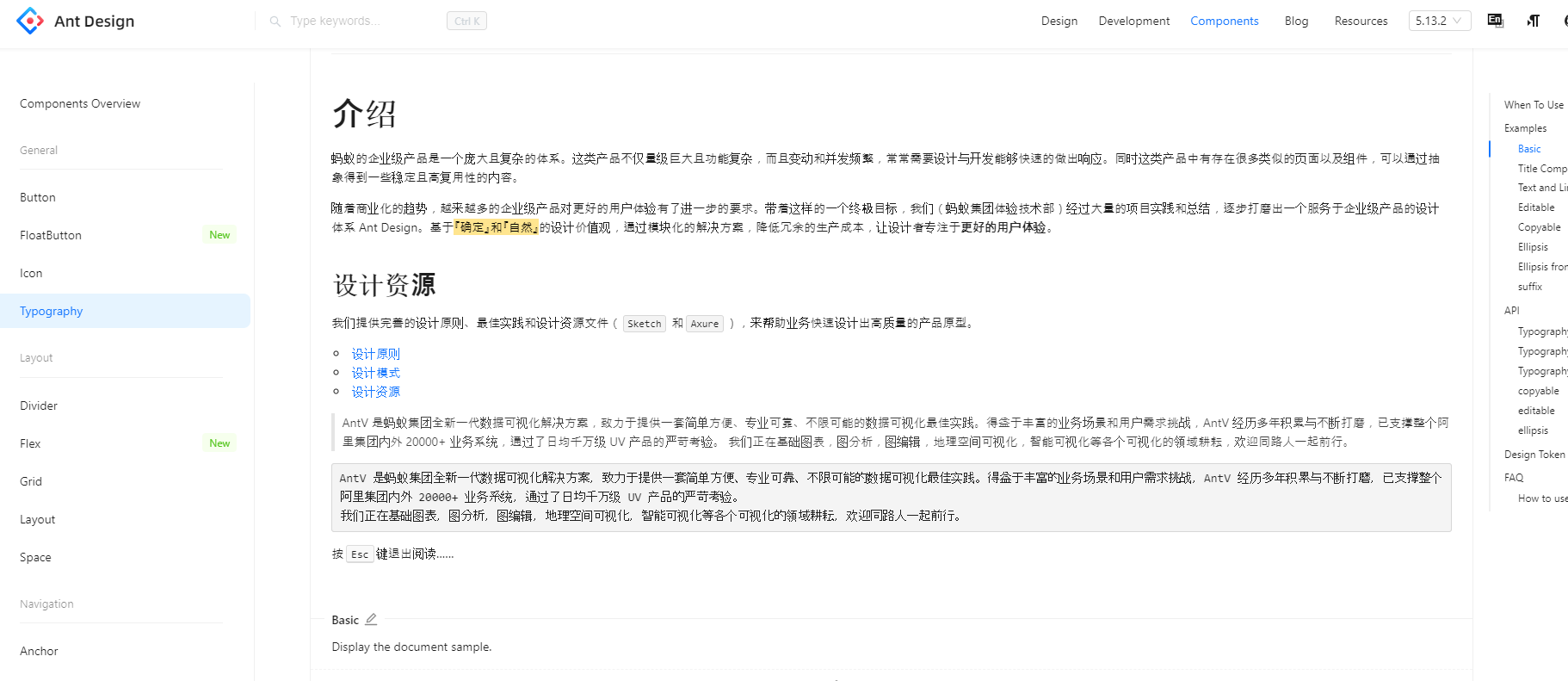1568x681 pixels.
Task: Click the 设计资源 link
Action: 375,392
